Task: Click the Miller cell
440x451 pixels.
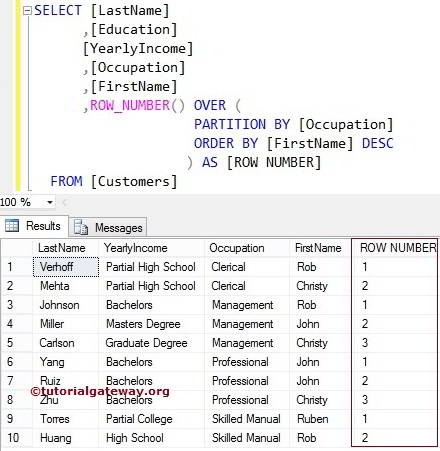Action: [x=66, y=324]
